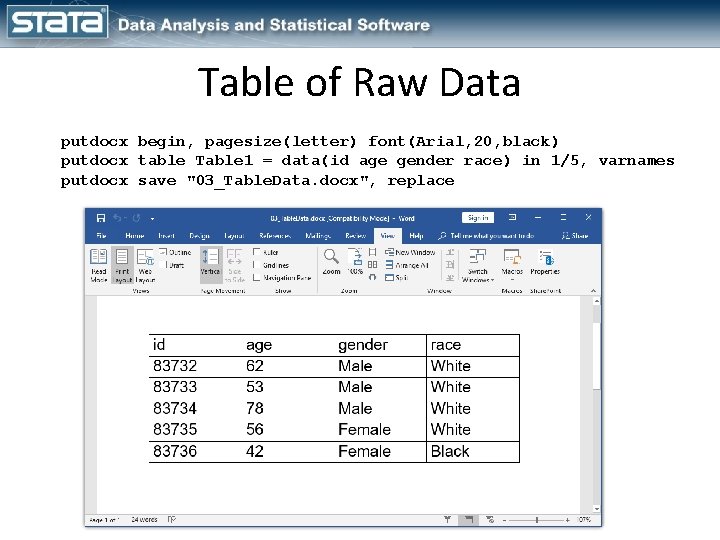The image size is (720, 540).
Task: Click the Print Layout status bar icon
Action: click(x=468, y=519)
